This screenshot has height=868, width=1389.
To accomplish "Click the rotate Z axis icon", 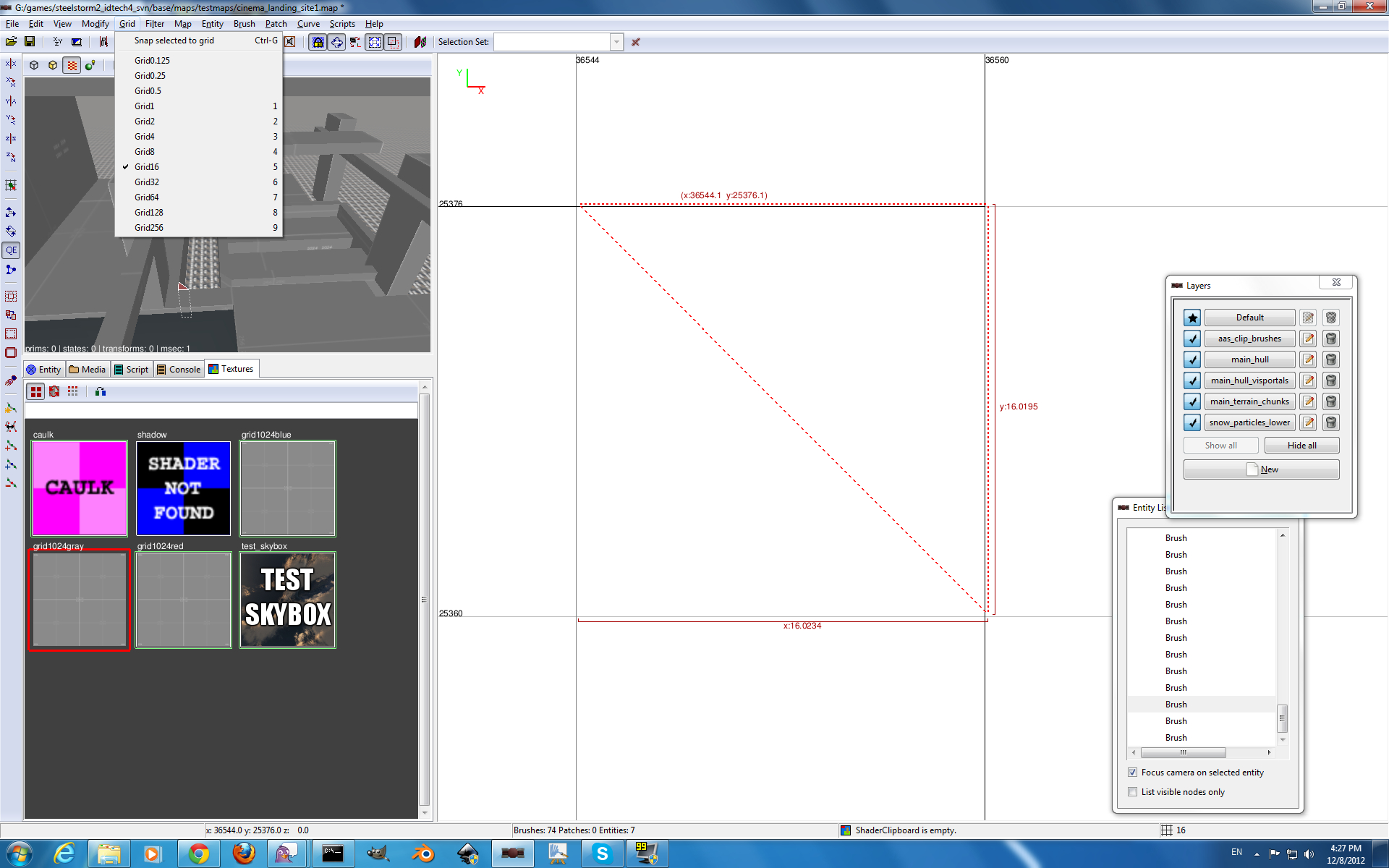I will point(11,157).
